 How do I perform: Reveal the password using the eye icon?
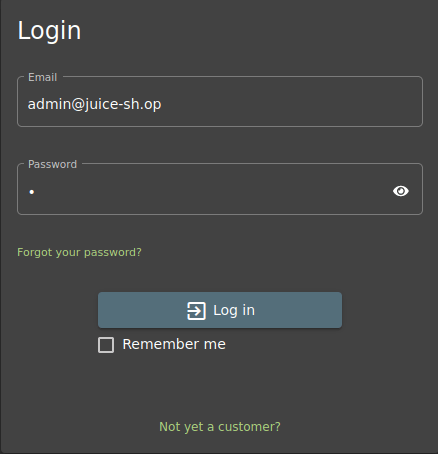[x=401, y=191]
